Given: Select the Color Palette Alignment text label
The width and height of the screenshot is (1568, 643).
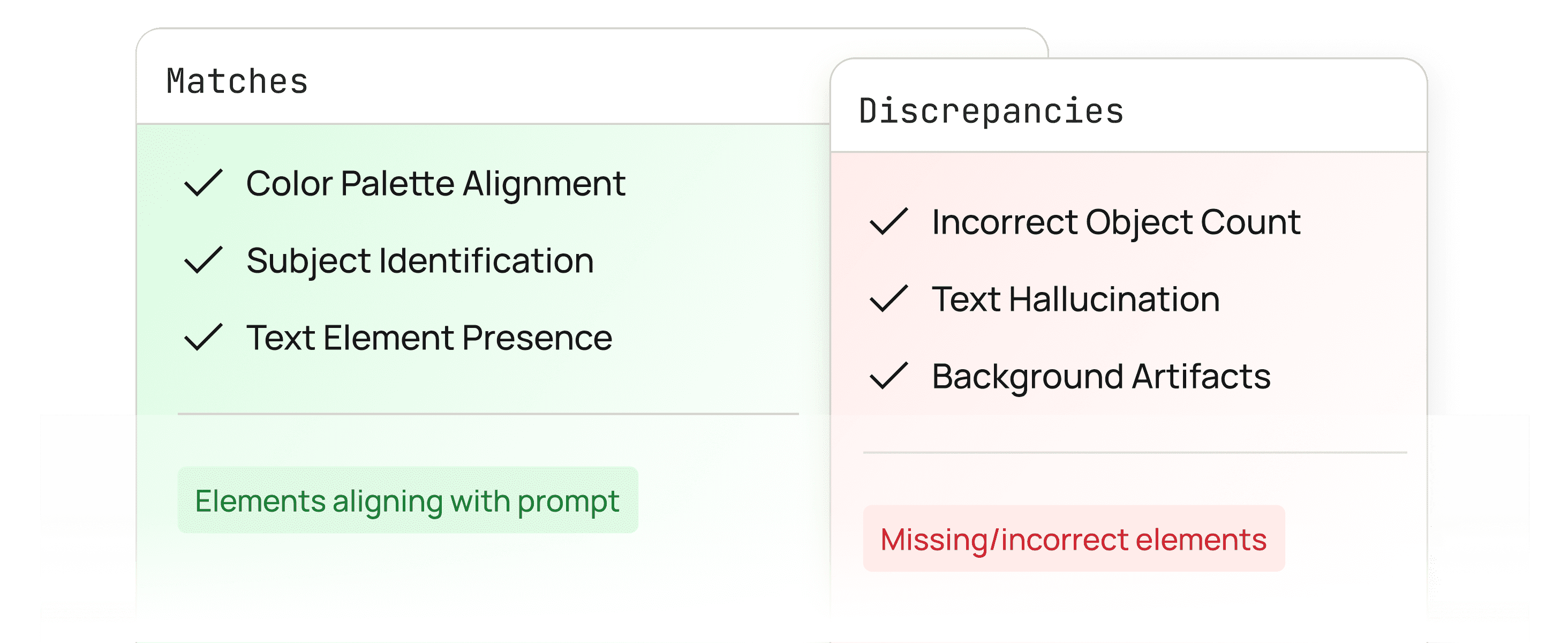Looking at the screenshot, I should point(435,183).
